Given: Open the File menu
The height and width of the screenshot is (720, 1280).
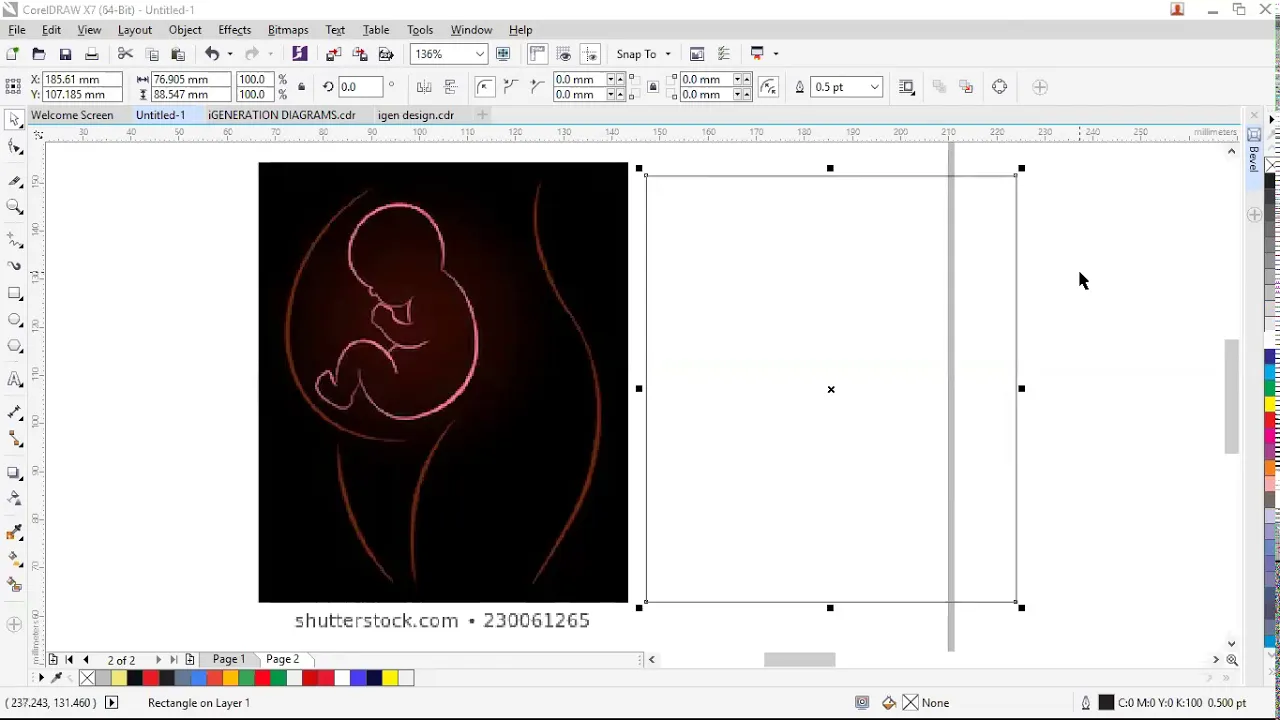Looking at the screenshot, I should [x=17, y=30].
